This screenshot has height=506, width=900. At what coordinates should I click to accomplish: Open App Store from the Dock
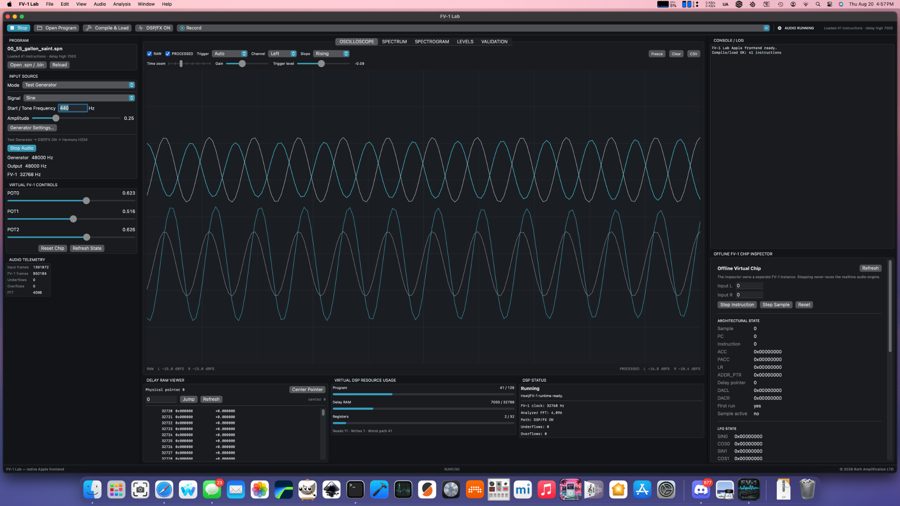(x=642, y=489)
